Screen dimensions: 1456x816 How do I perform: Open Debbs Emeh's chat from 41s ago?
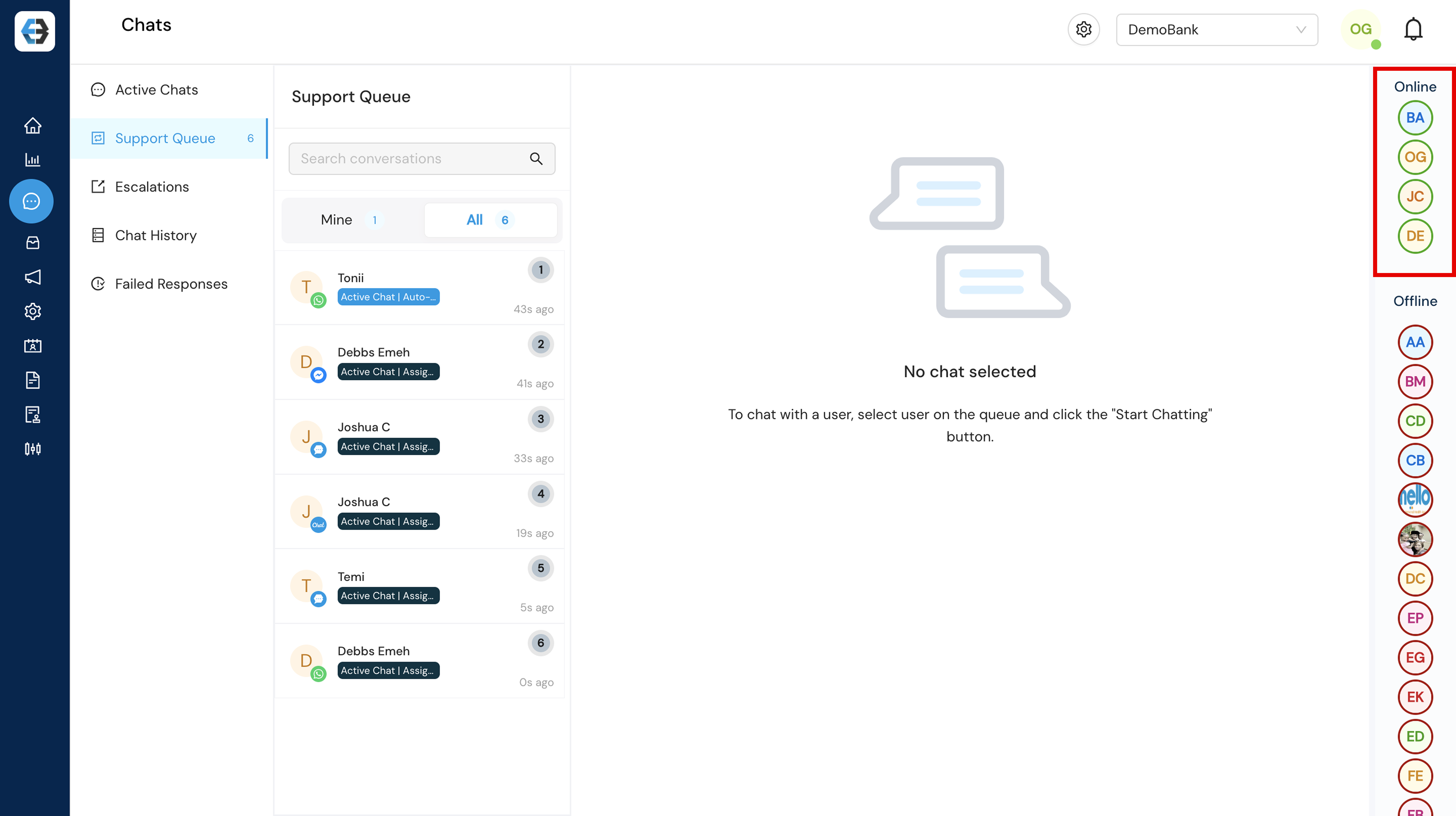419,363
